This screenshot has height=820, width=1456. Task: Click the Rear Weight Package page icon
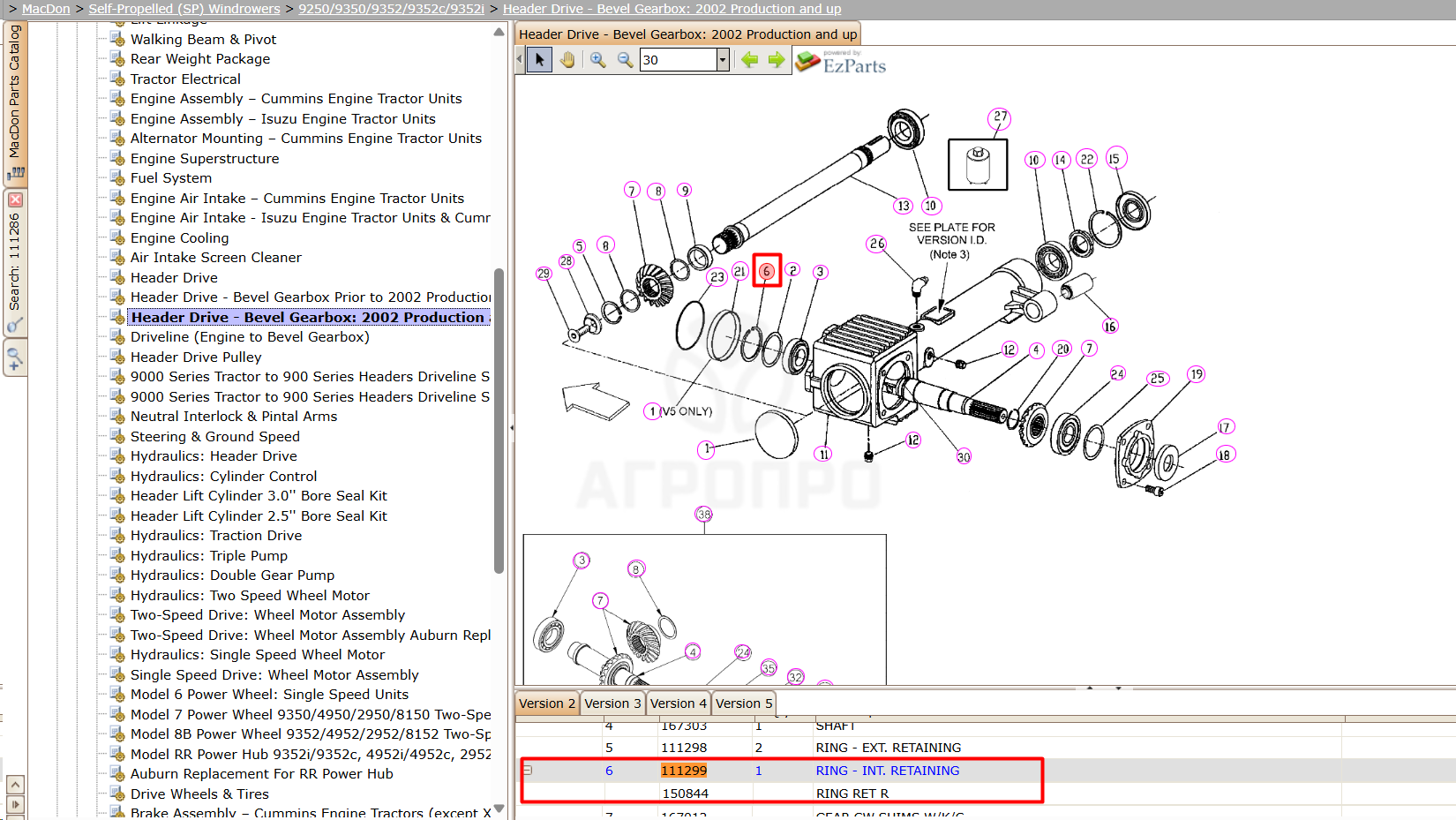click(117, 59)
